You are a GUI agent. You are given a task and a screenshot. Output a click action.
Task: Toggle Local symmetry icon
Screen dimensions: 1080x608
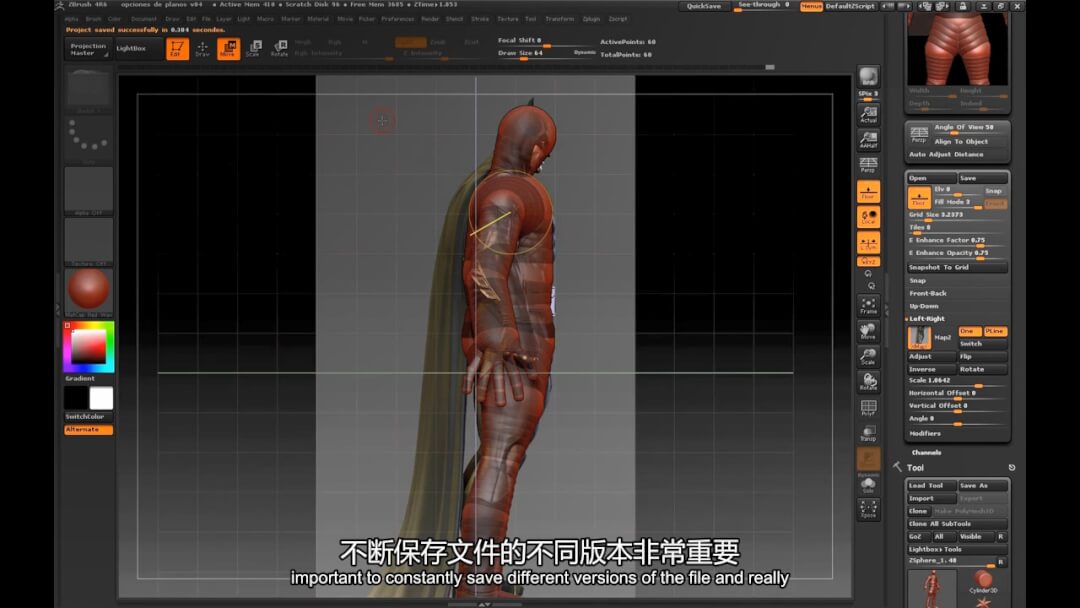coord(869,217)
